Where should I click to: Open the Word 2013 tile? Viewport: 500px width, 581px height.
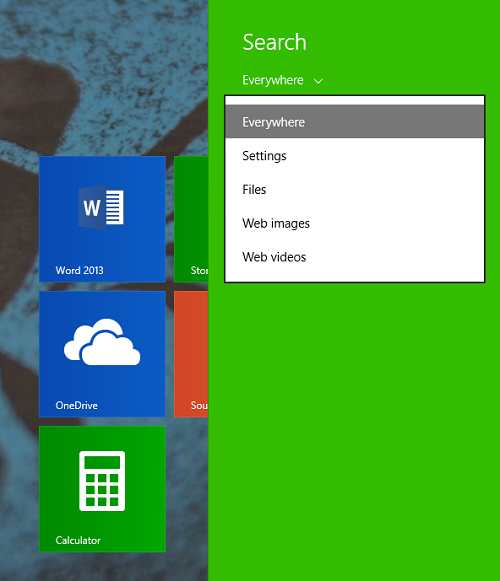pyautogui.click(x=102, y=219)
